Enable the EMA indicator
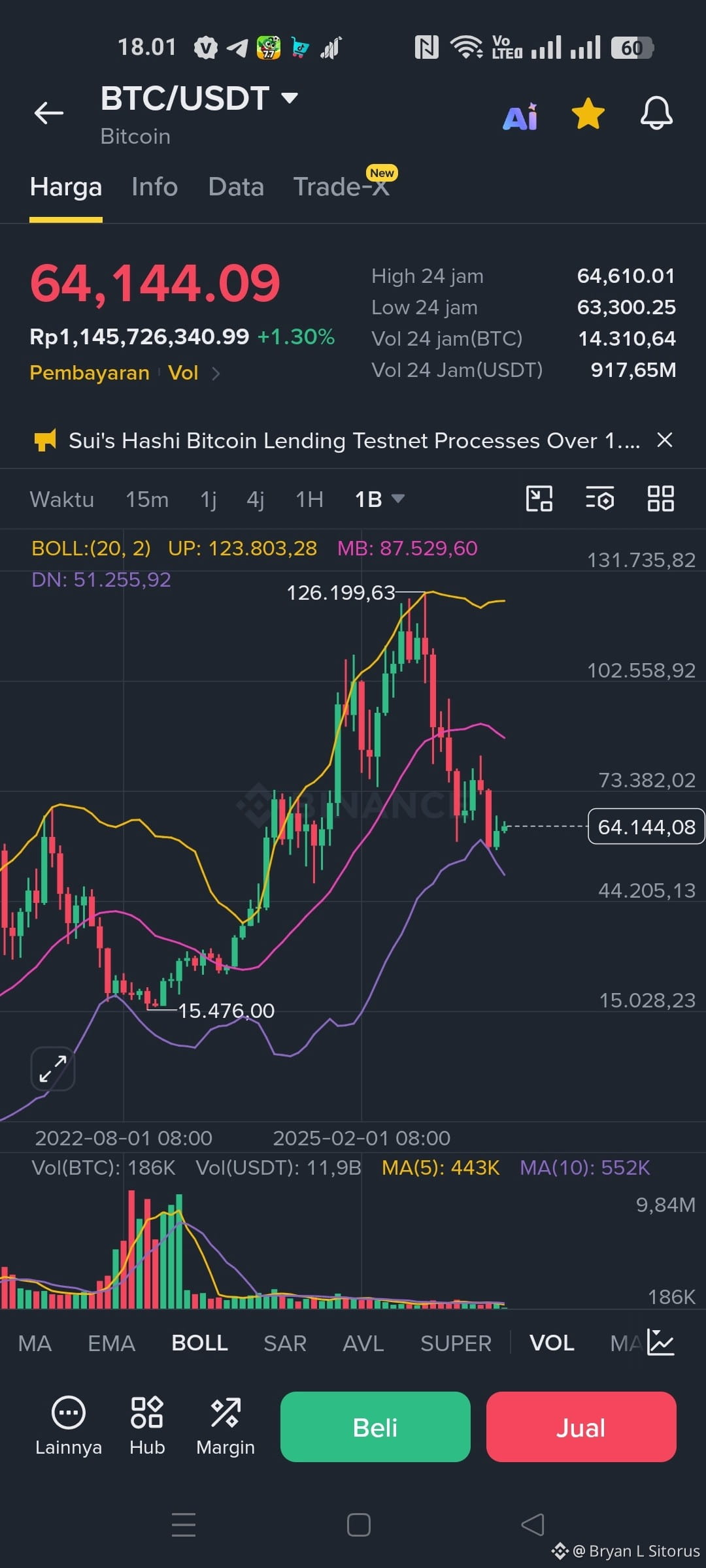Viewport: 706px width, 1568px height. (x=111, y=1343)
